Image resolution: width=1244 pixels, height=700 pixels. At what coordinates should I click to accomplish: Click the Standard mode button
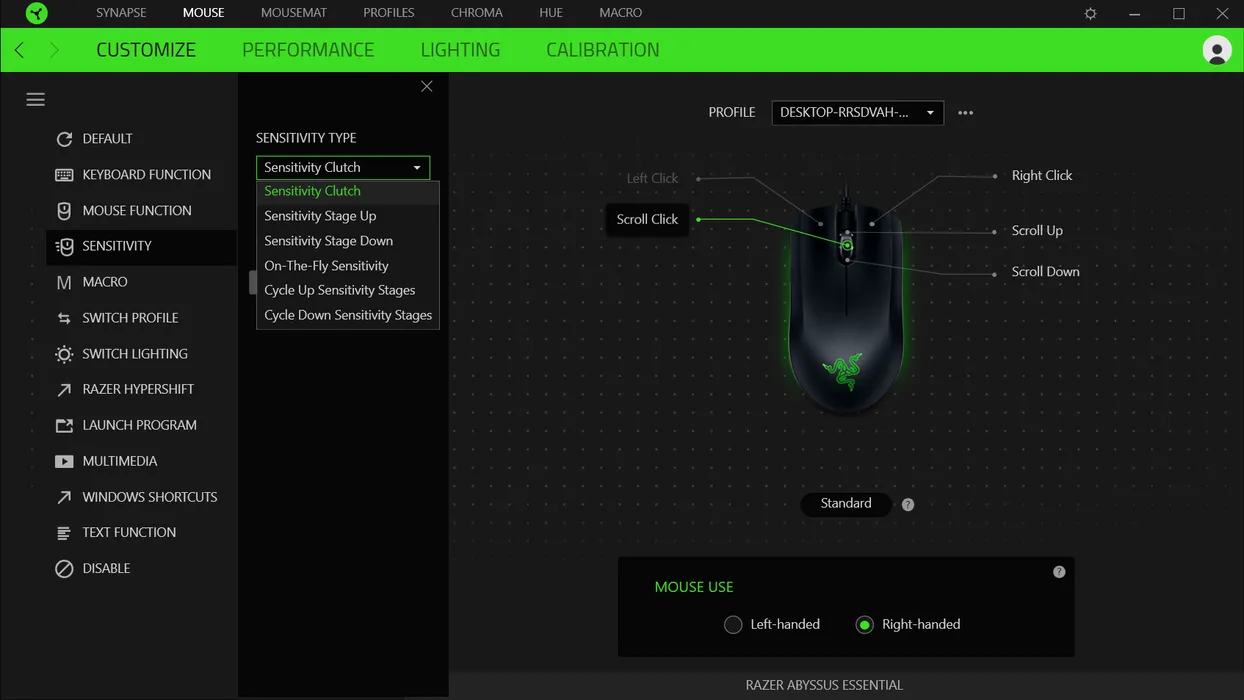846,504
